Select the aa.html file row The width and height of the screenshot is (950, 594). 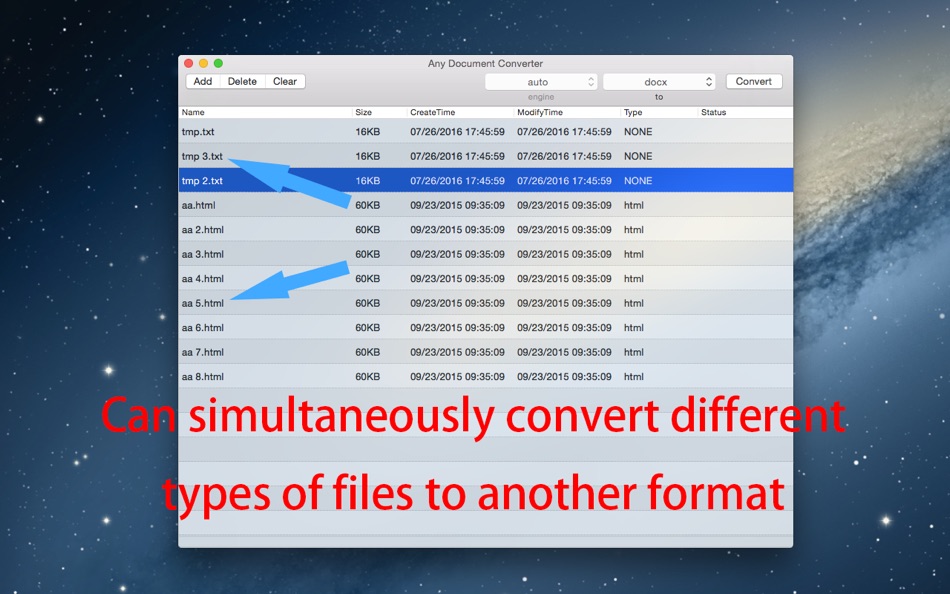(x=485, y=205)
